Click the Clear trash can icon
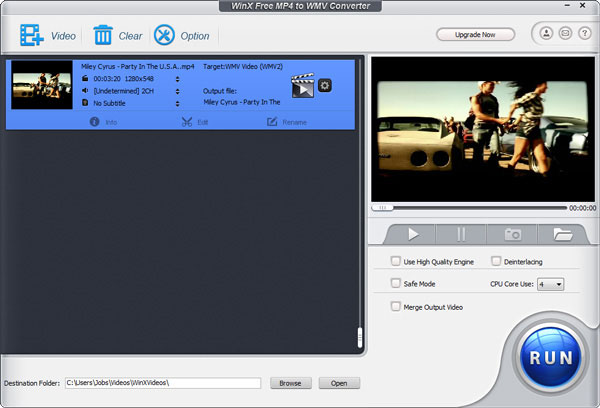600x408 pixels. click(x=103, y=35)
